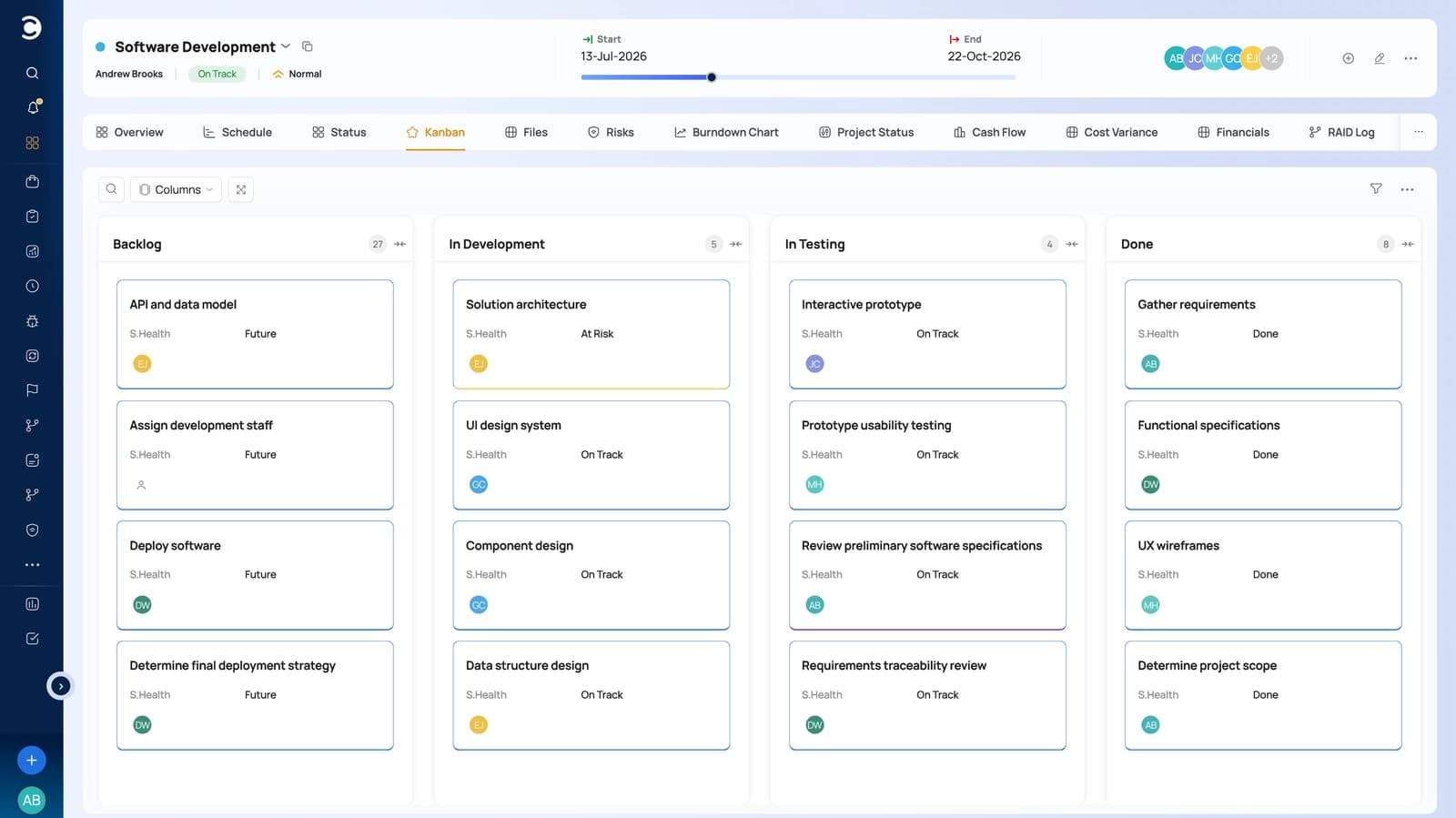The height and width of the screenshot is (818, 1456).
Task: Click the project timeline progress handle
Action: pyautogui.click(x=712, y=77)
